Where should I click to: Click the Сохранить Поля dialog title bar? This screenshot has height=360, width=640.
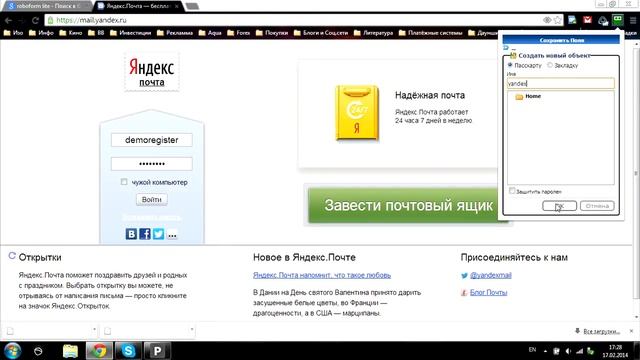click(561, 40)
